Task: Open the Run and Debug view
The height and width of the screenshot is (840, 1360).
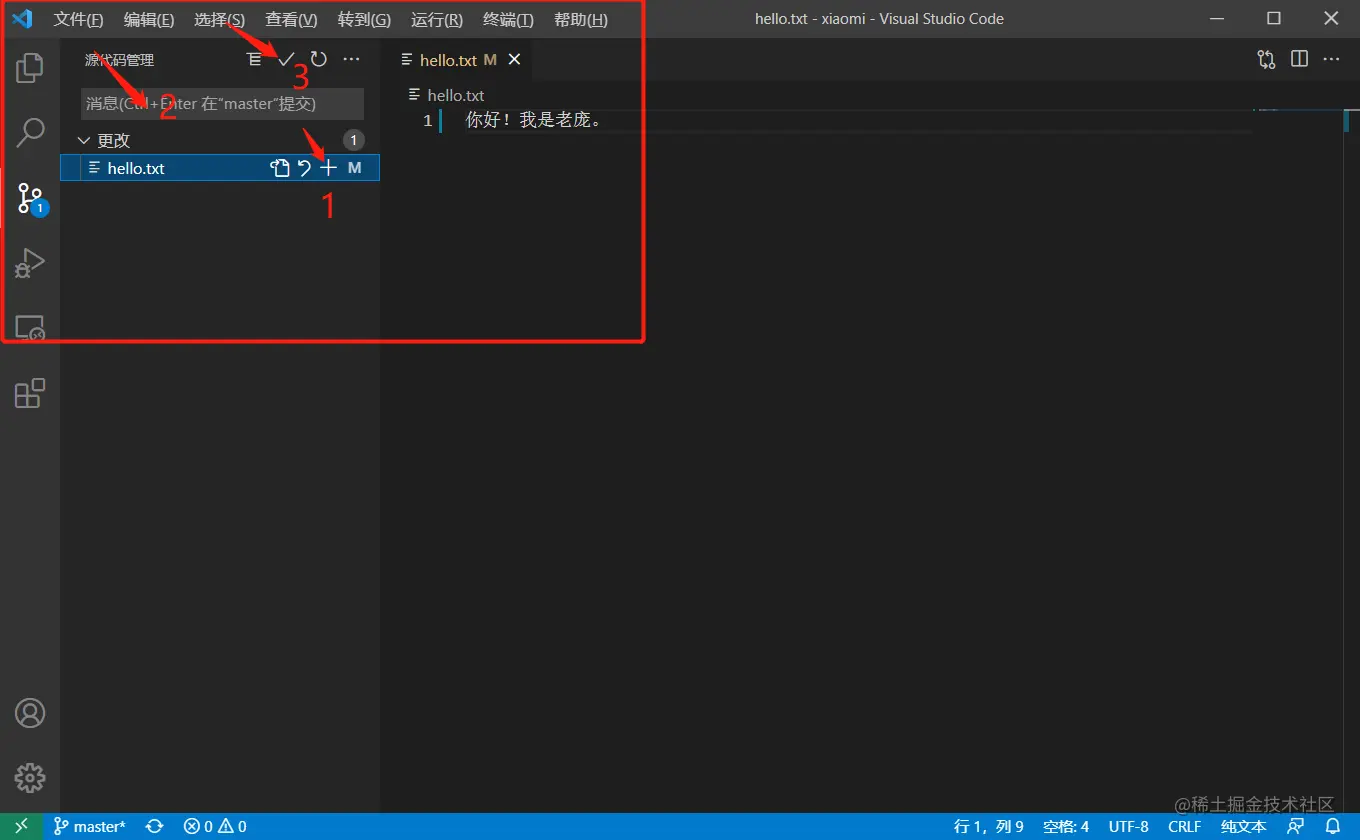Action: pos(30,263)
